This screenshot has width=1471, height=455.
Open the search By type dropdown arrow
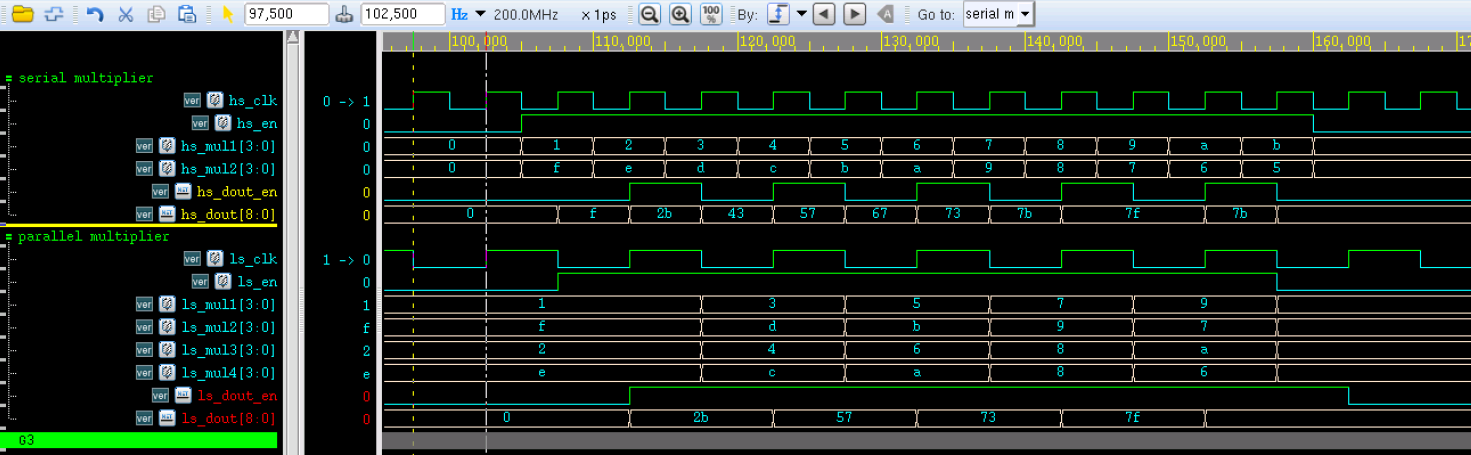coord(801,14)
